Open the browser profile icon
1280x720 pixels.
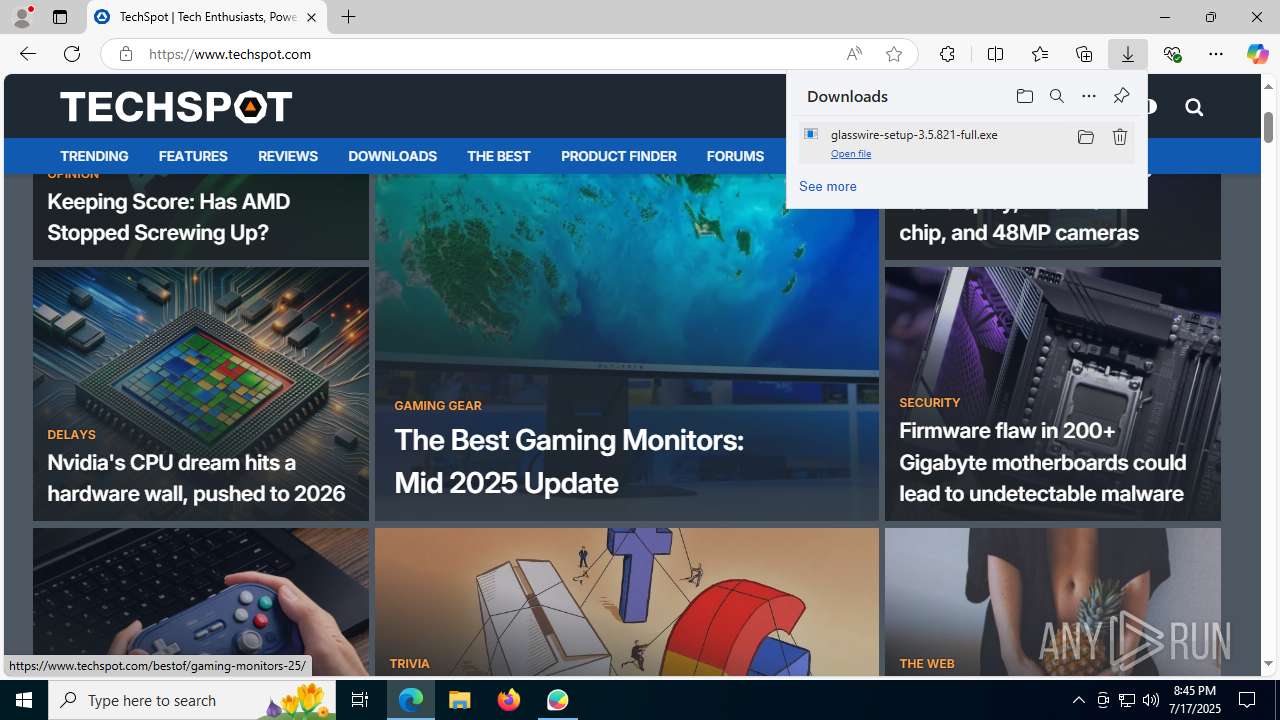21,17
